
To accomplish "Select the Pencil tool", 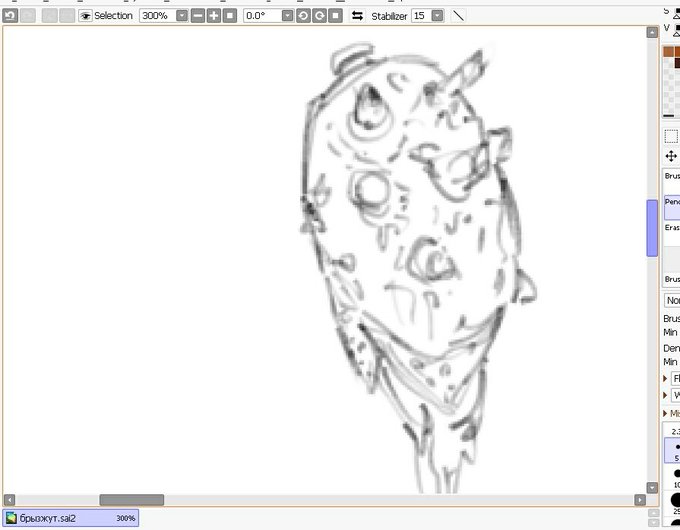I will point(672,207).
